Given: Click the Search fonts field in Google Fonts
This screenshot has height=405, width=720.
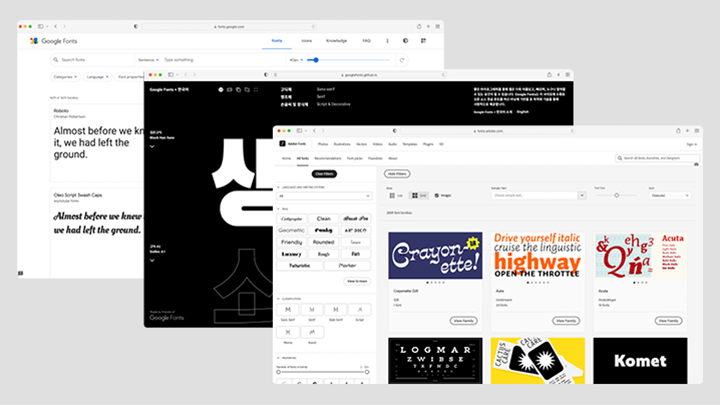Looking at the screenshot, I should (x=92, y=60).
